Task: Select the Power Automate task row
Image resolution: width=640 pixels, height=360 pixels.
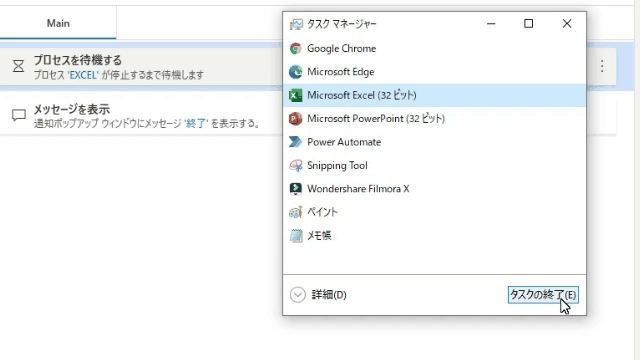Action: (434, 142)
